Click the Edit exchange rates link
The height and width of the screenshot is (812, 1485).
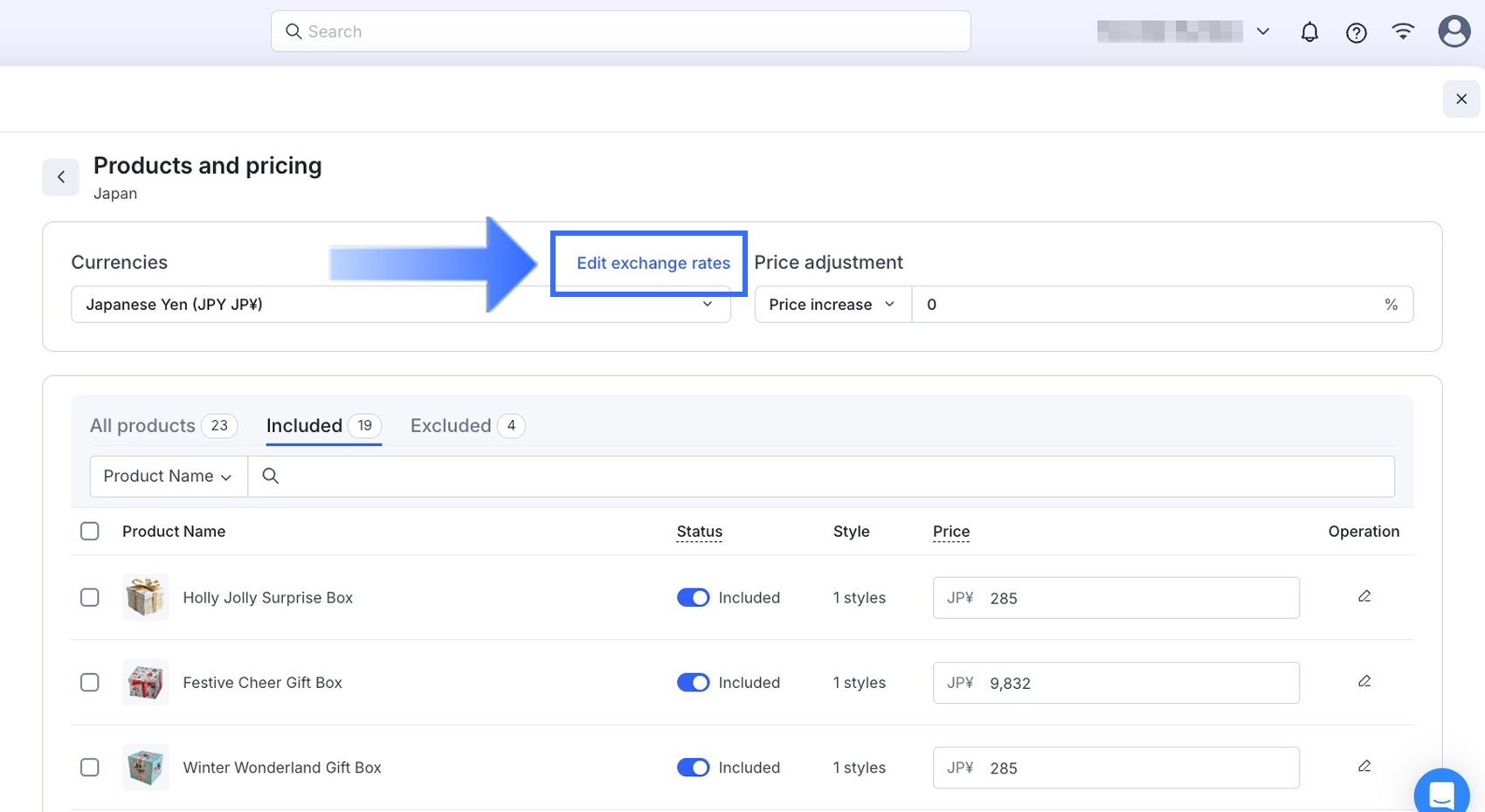(653, 264)
